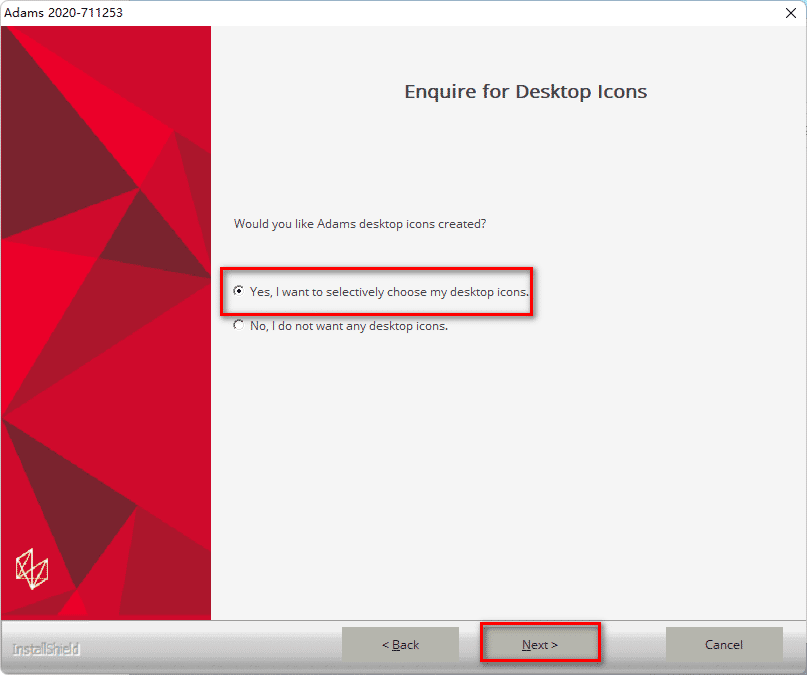This screenshot has width=807, height=675.
Task: Click the "Yes, I want to selectively choose" label
Action: (388, 291)
